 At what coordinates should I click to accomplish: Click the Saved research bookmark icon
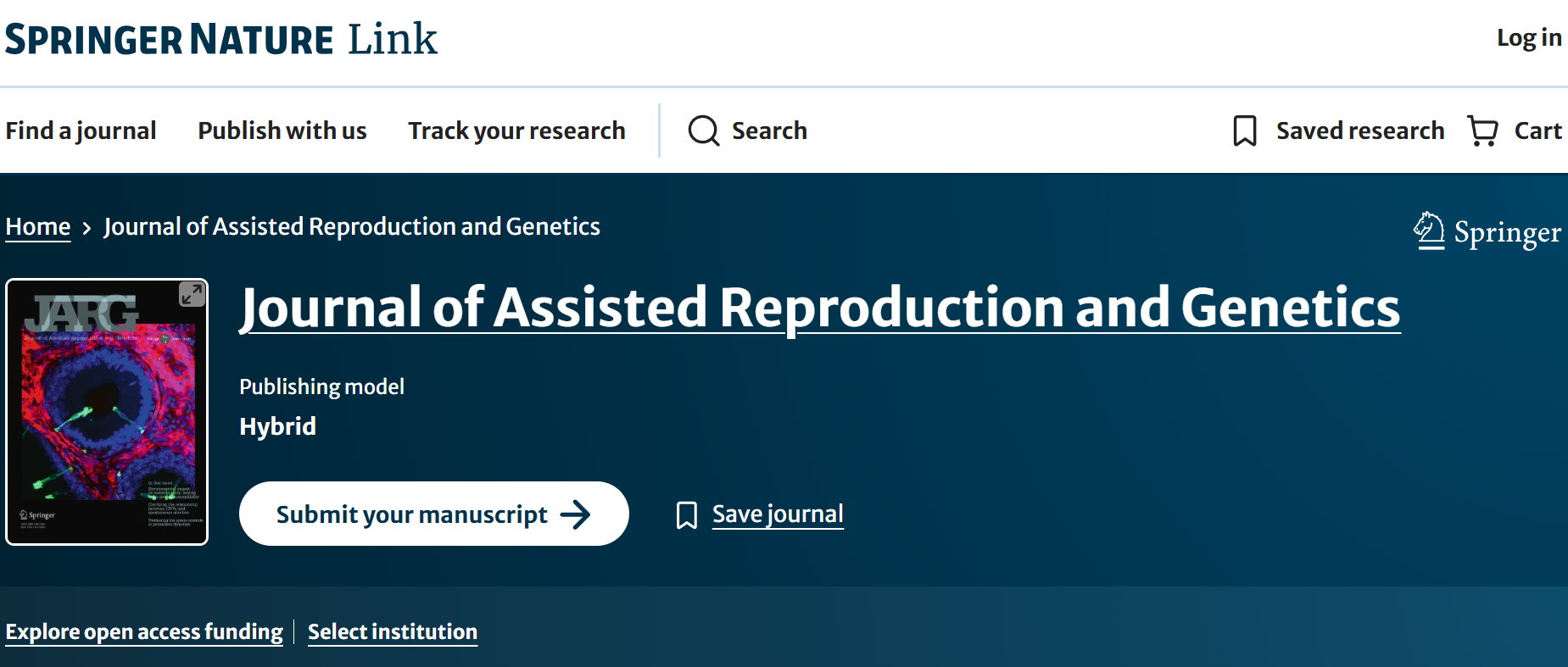point(1244,131)
